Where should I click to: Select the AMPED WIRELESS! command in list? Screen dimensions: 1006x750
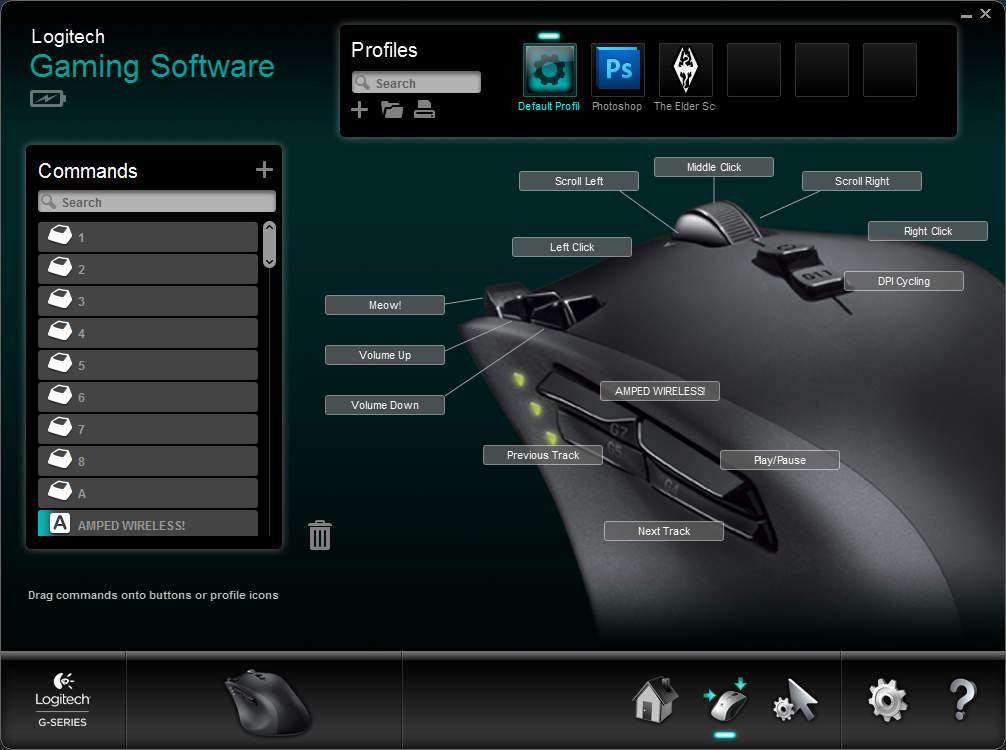(148, 524)
